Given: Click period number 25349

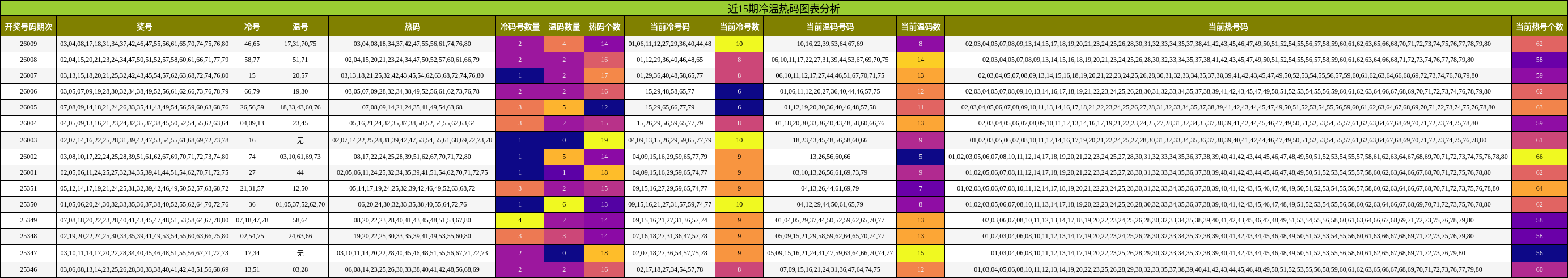Looking at the screenshot, I should click(28, 220).
